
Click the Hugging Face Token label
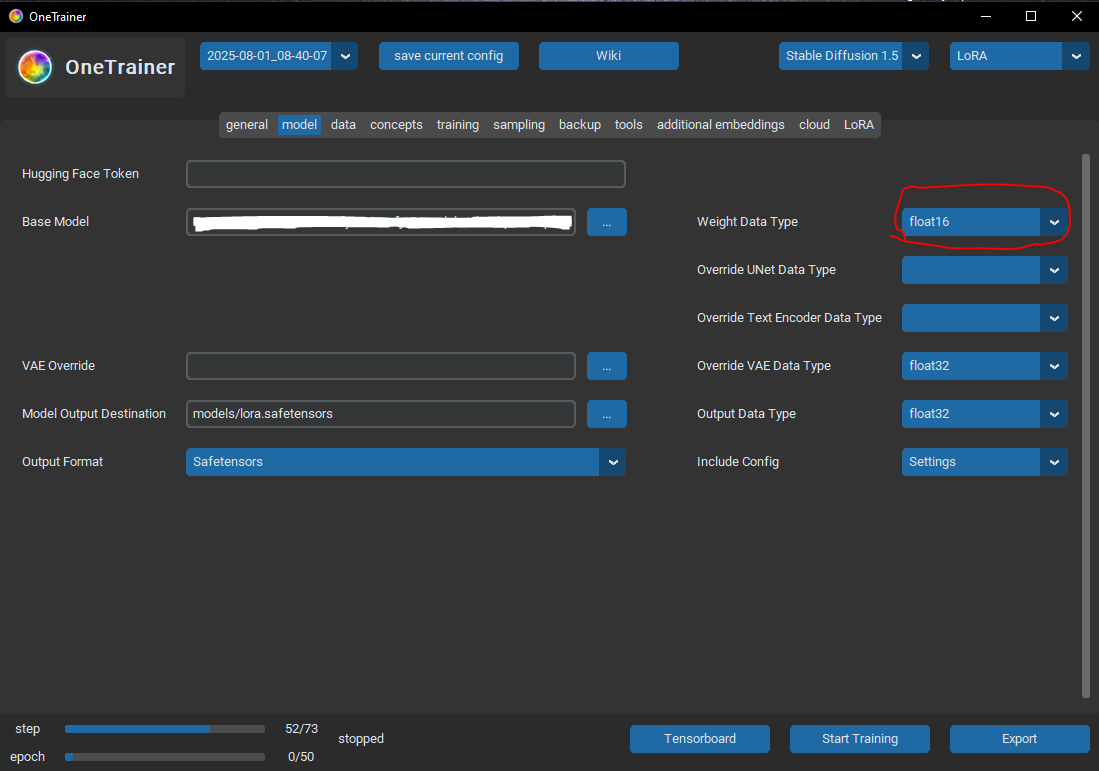pyautogui.click(x=80, y=174)
